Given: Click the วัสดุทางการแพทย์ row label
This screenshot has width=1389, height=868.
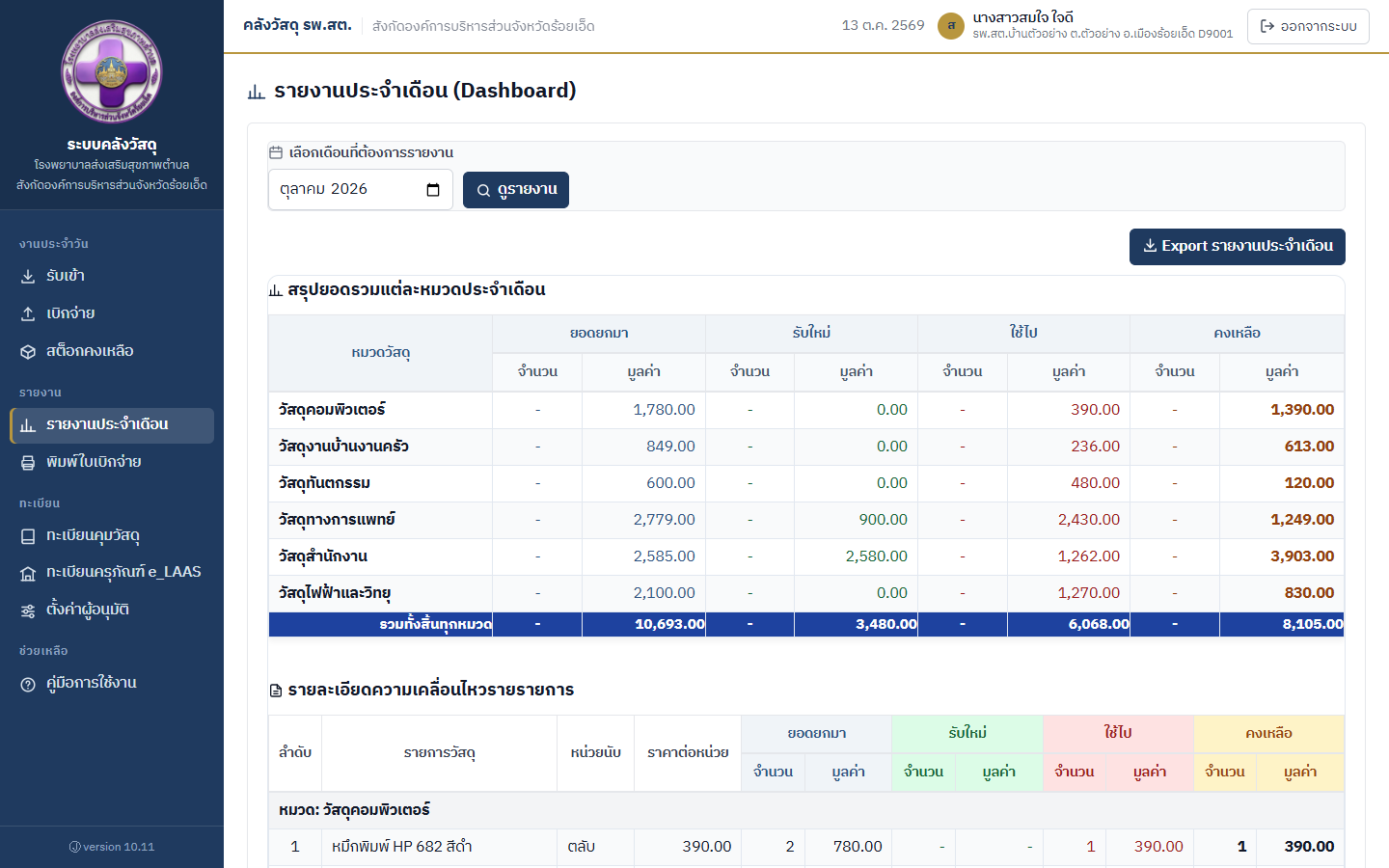Looking at the screenshot, I should point(337,520).
